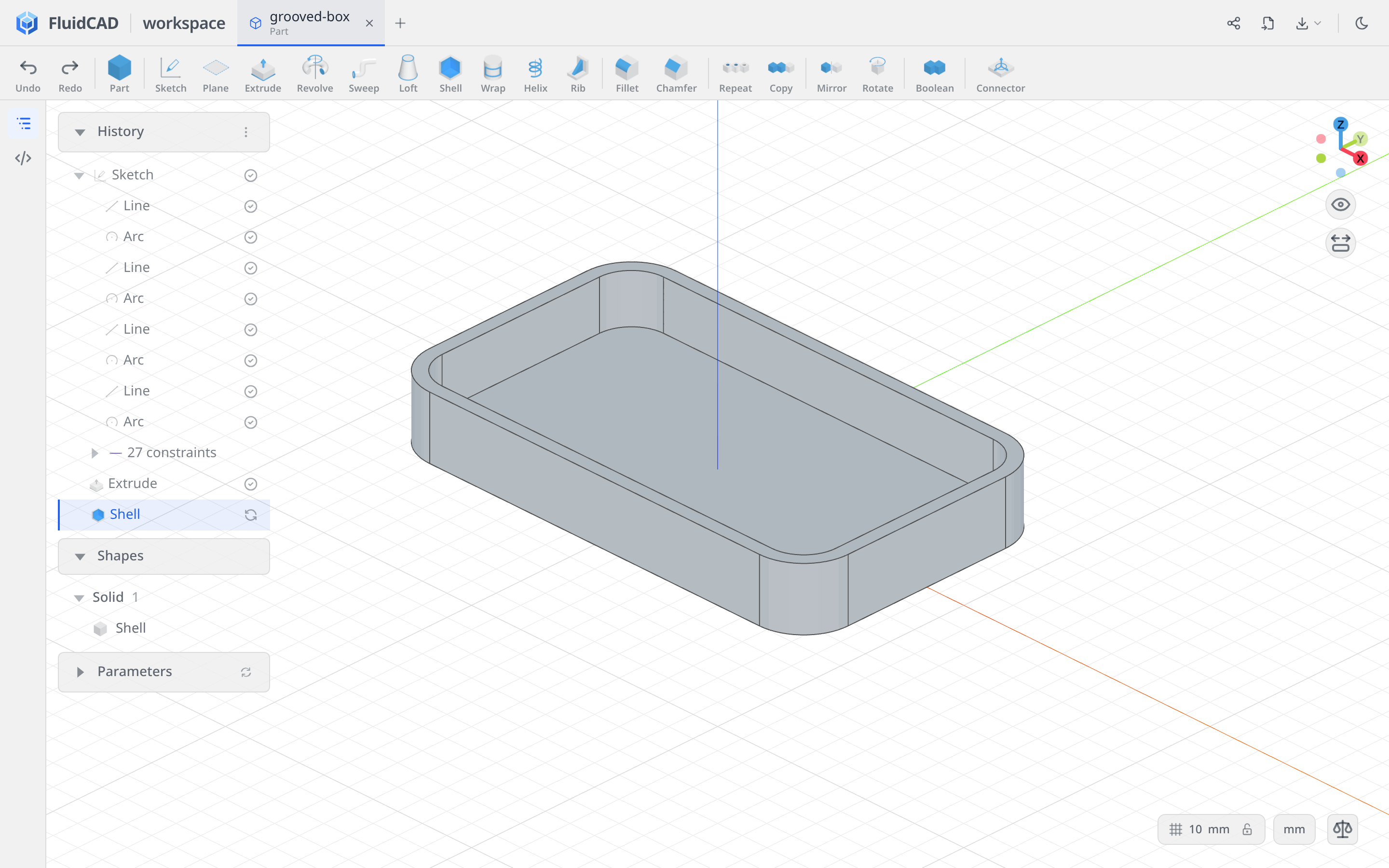Screen dimensions: 1389x868
Task: Click the Undo button
Action: coord(27,74)
